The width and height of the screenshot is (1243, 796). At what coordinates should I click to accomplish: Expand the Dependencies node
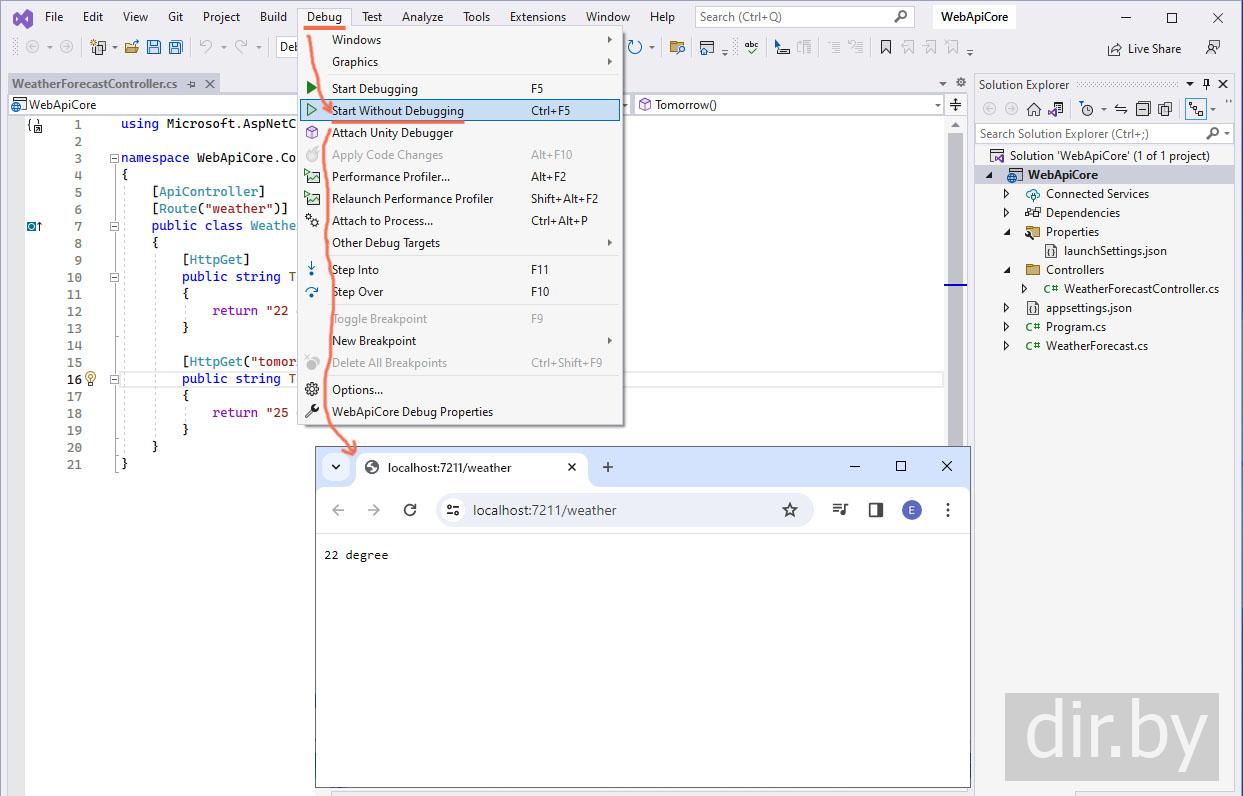tap(1007, 213)
